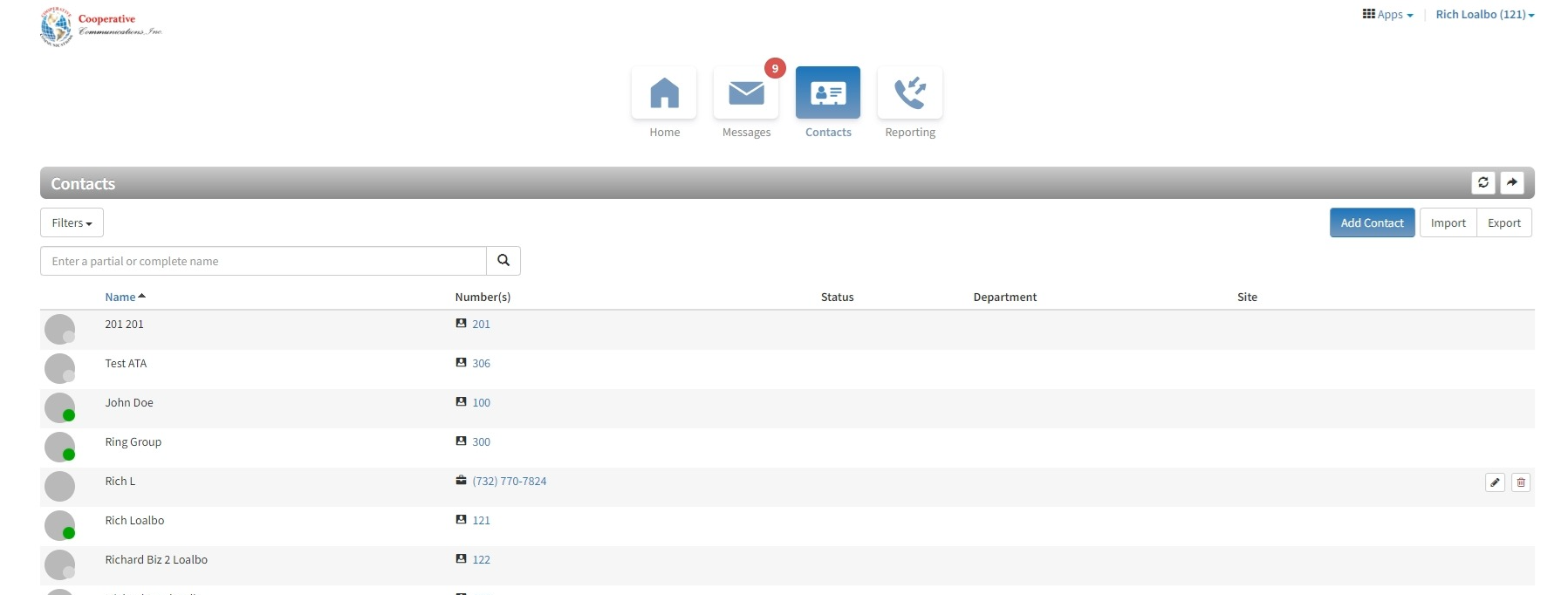Click the (732) 770-7824 phone number link

tap(510, 482)
